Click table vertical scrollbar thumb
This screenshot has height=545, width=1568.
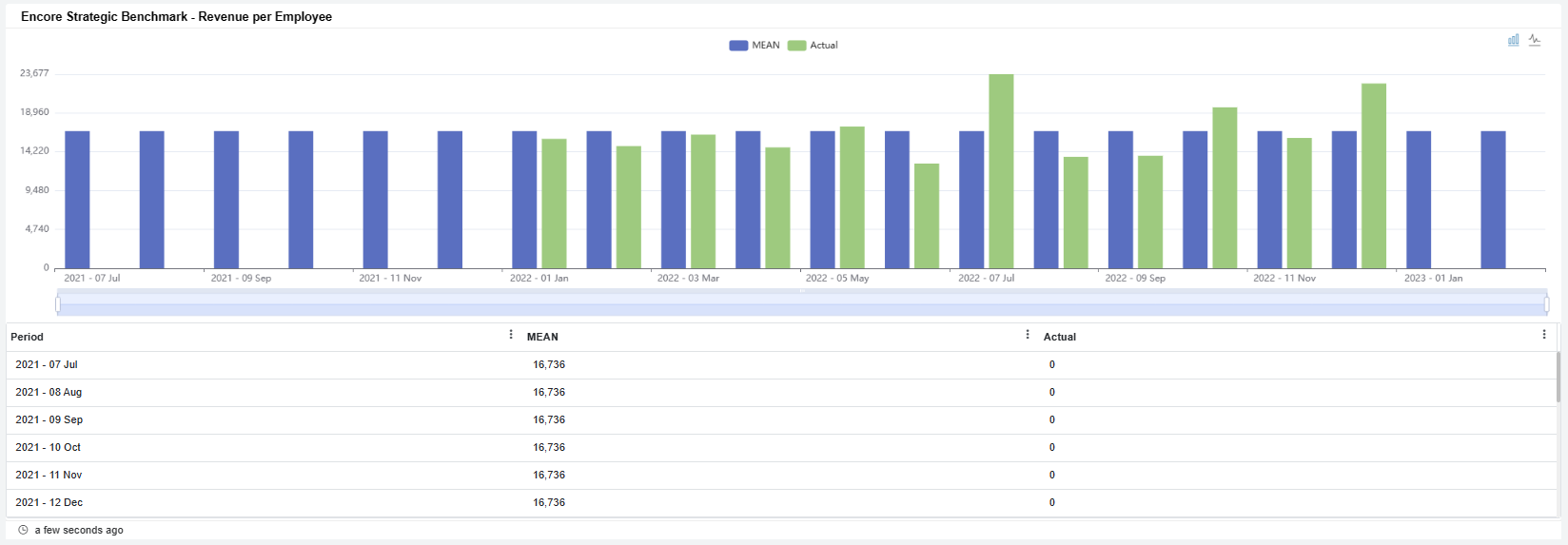tap(1558, 377)
